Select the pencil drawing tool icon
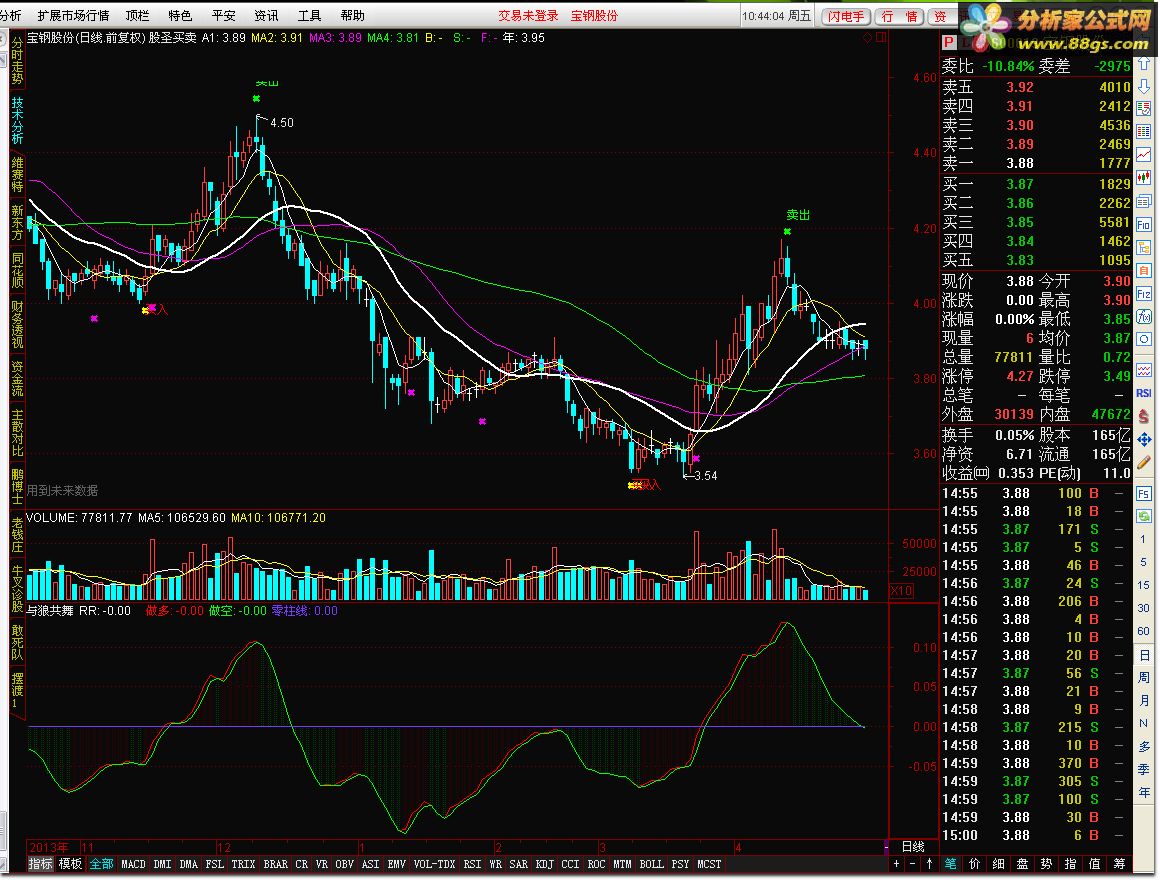Screen dimensions: 1160x880 pos(1144,463)
